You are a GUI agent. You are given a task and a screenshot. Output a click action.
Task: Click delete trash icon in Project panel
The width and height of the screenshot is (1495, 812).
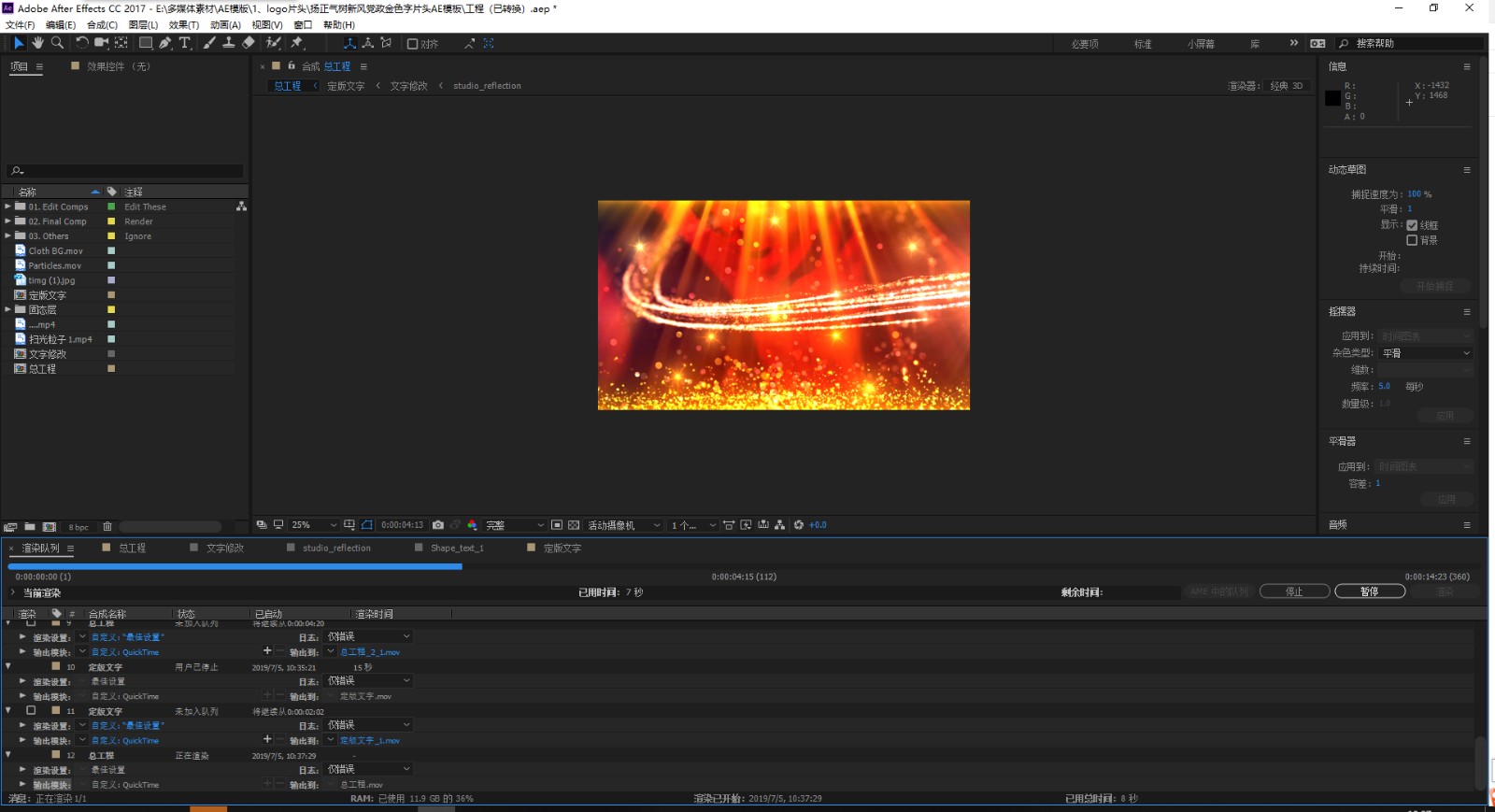pyautogui.click(x=107, y=527)
